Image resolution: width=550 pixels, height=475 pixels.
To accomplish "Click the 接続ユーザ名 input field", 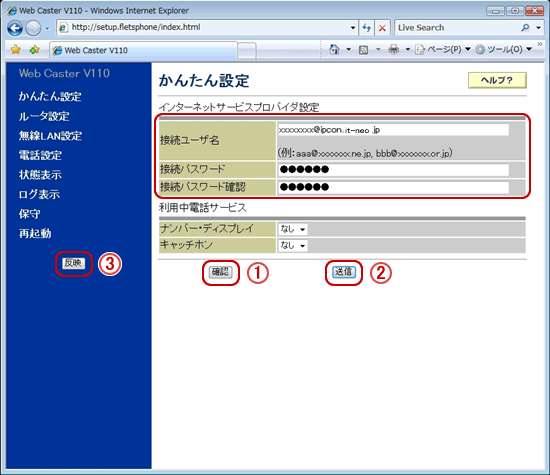I will point(393,130).
